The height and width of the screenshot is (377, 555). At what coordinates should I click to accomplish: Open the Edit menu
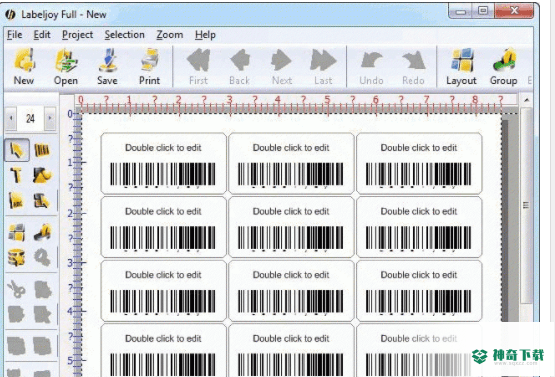42,35
